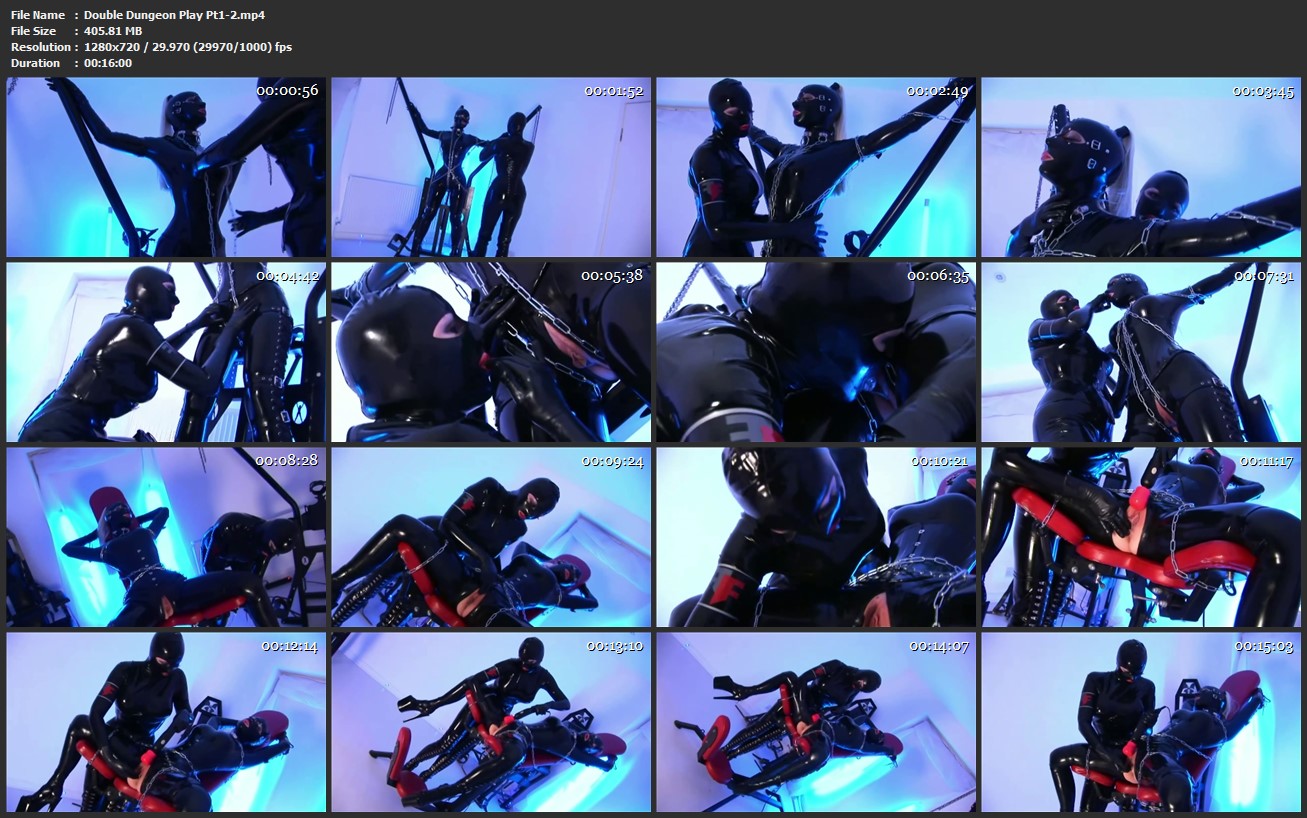Open the thumbnail stamped 00:00:56
Image resolution: width=1307 pixels, height=818 pixels.
pos(166,167)
